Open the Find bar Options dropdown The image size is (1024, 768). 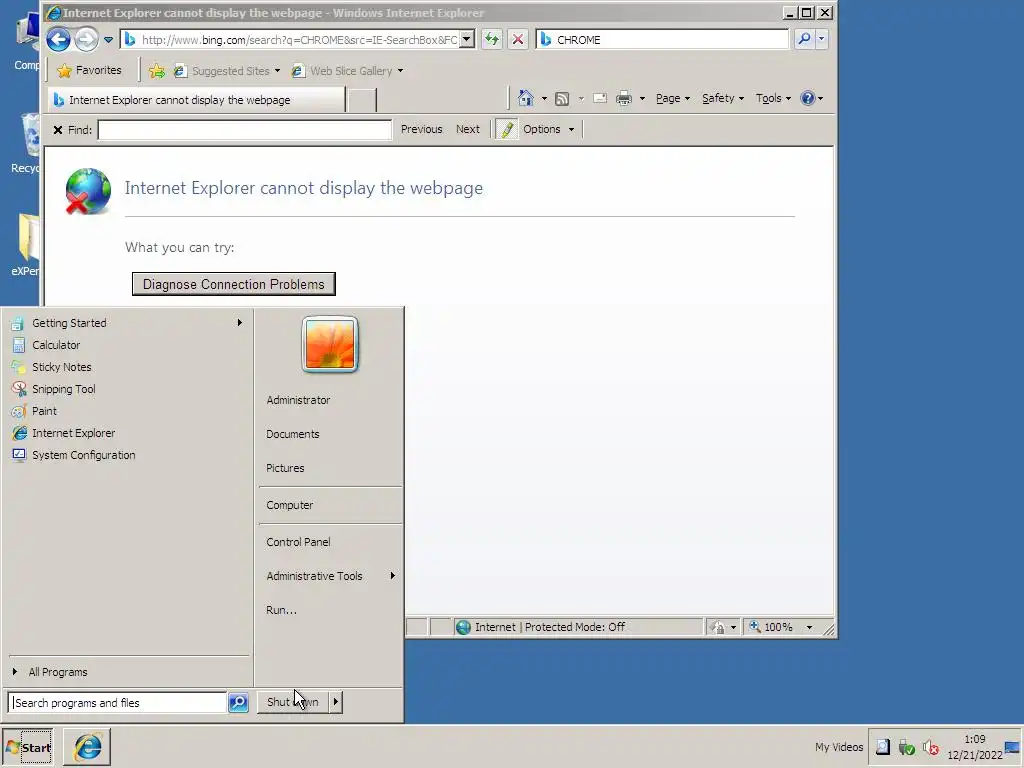[549, 129]
